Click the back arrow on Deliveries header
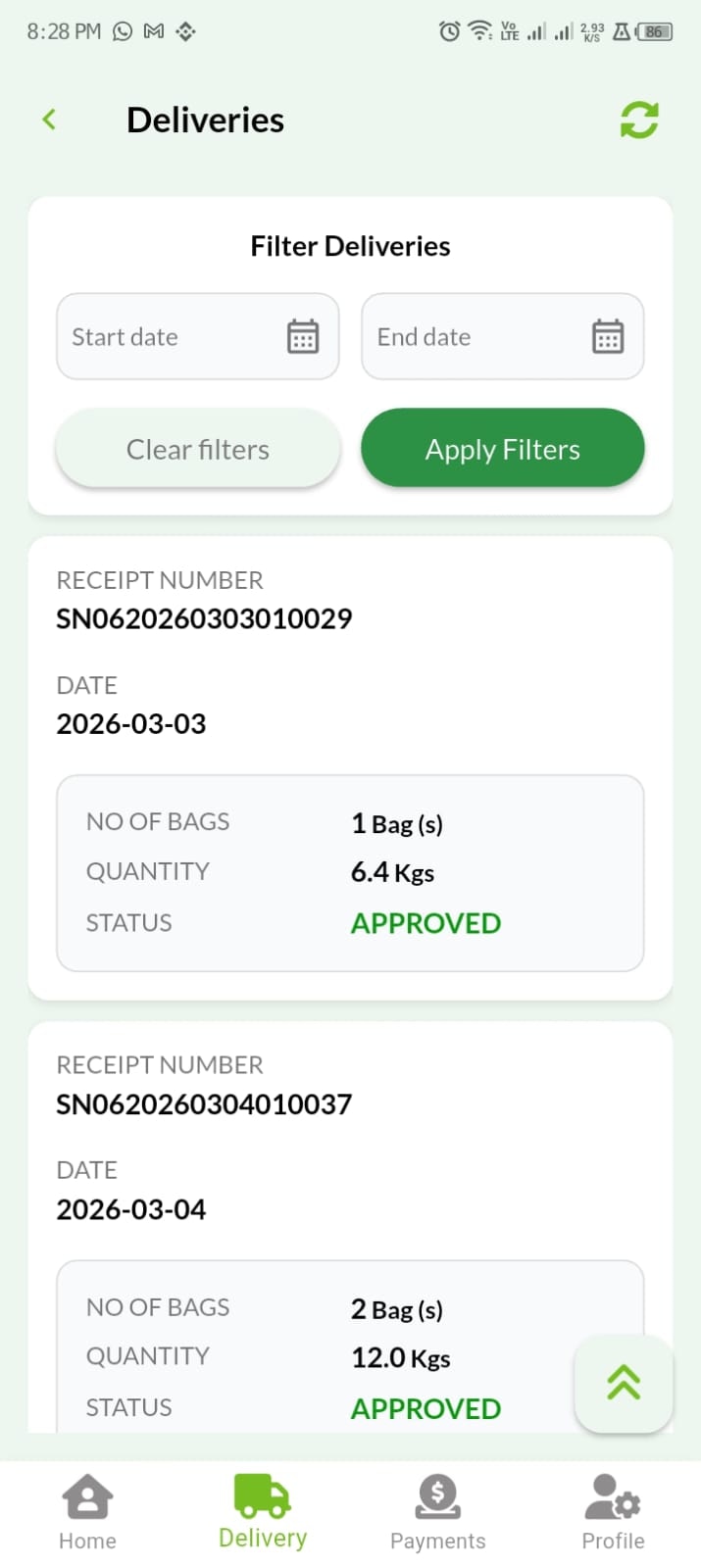The width and height of the screenshot is (701, 1568). 48,119
